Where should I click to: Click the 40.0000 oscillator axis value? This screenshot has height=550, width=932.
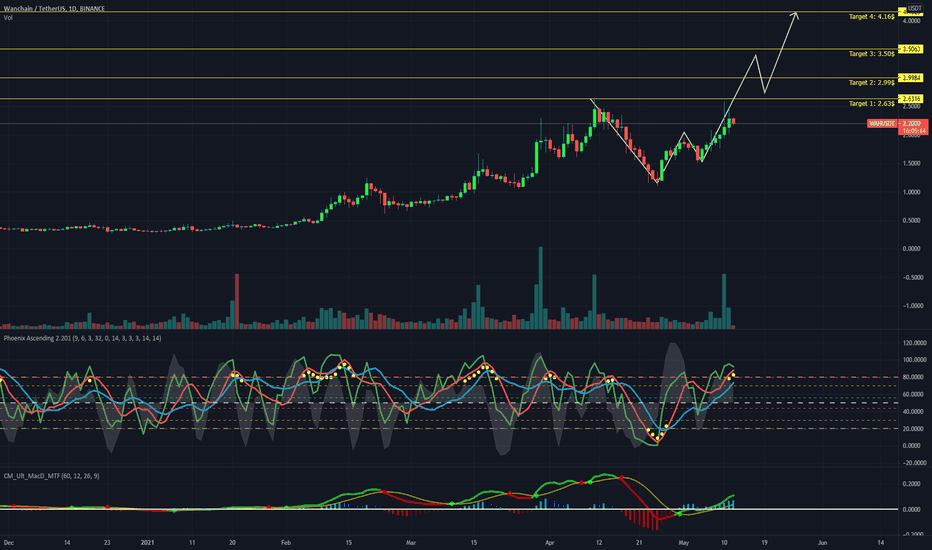(x=914, y=411)
